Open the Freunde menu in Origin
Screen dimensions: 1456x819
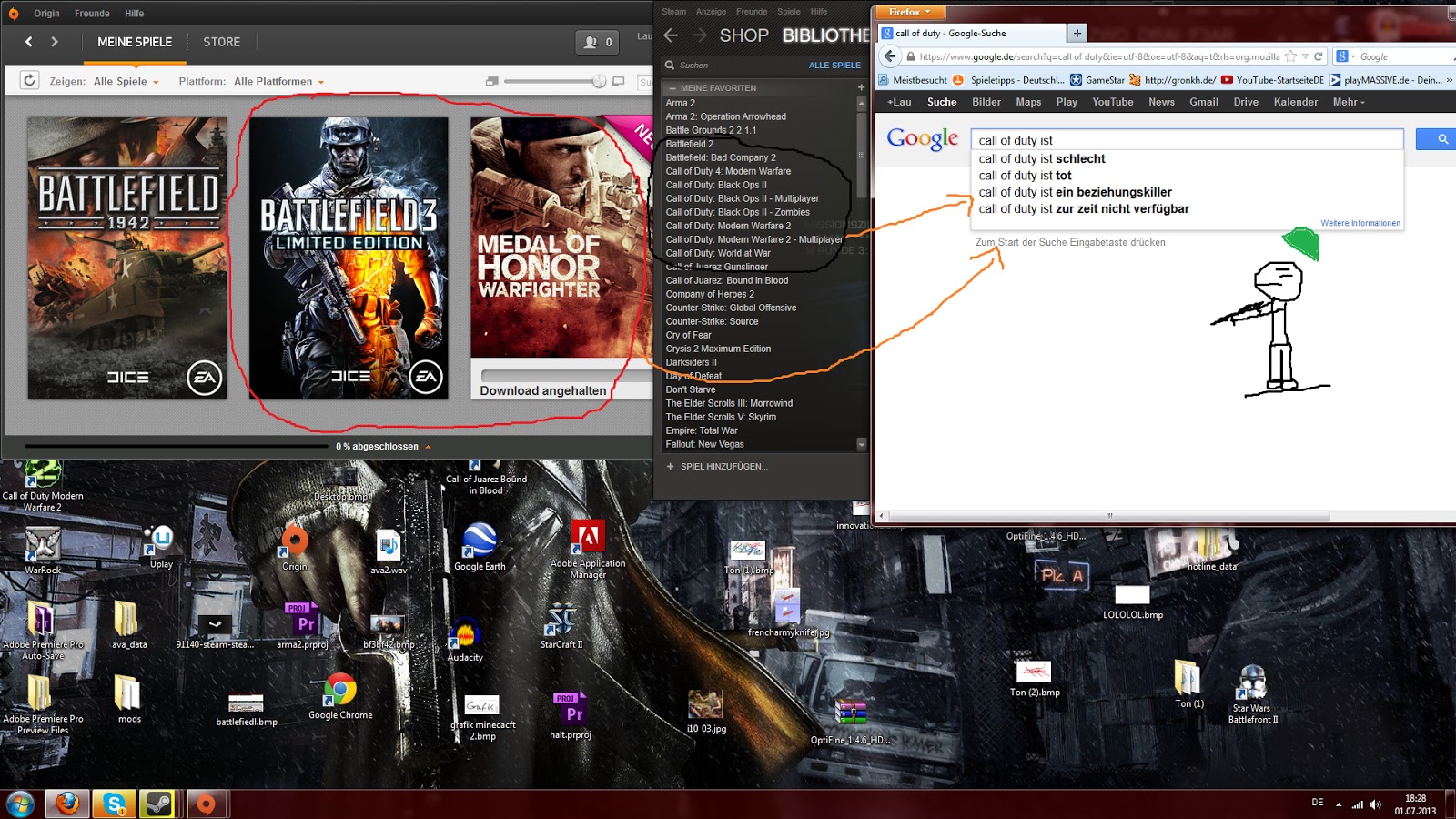point(92,14)
